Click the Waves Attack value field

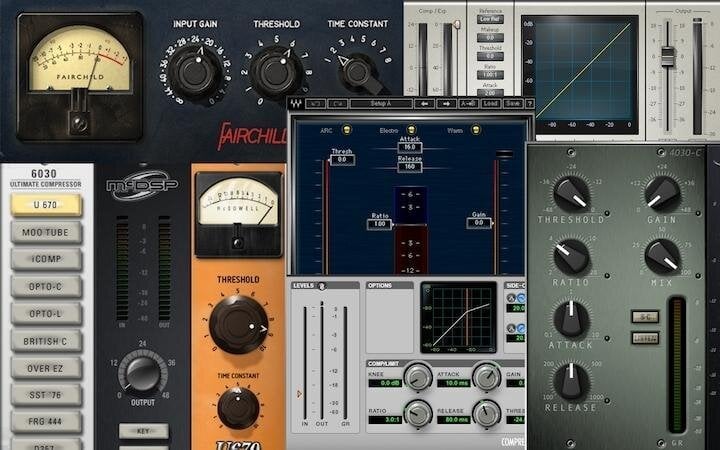click(410, 147)
